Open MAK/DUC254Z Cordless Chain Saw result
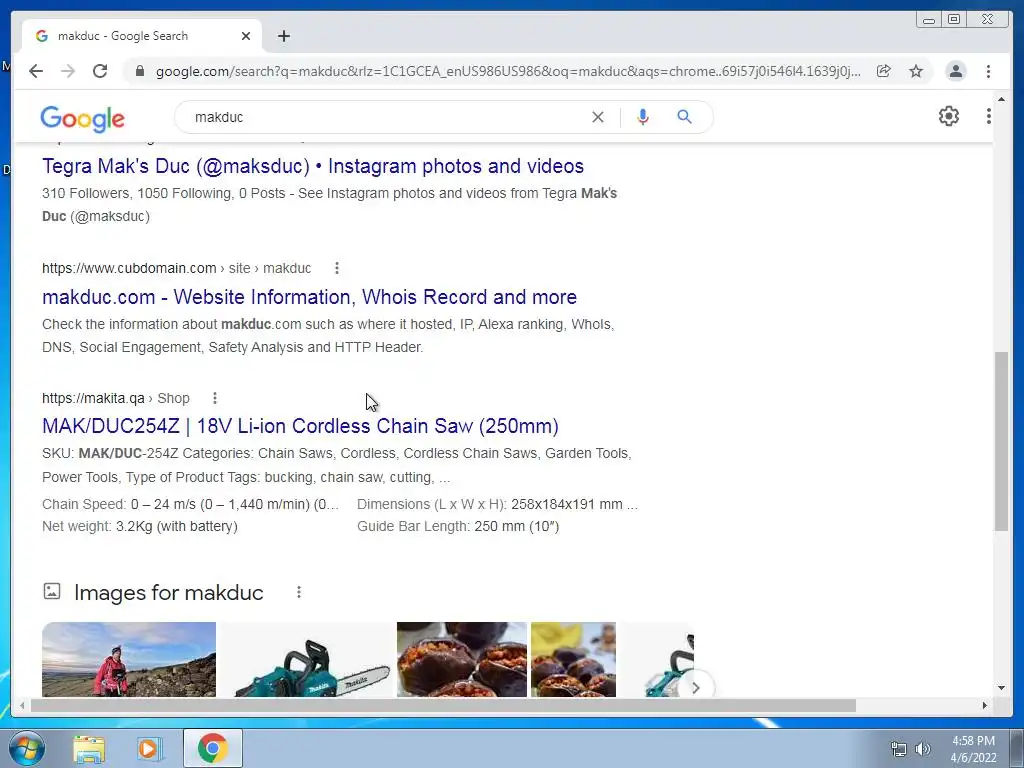This screenshot has height=768, width=1024. click(300, 426)
